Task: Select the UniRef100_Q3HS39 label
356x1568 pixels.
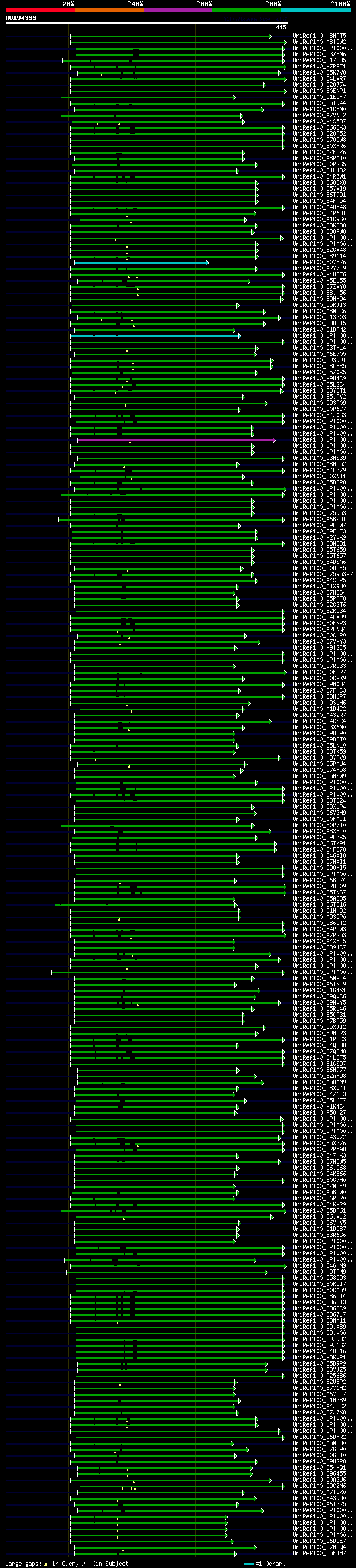Action: (319, 458)
